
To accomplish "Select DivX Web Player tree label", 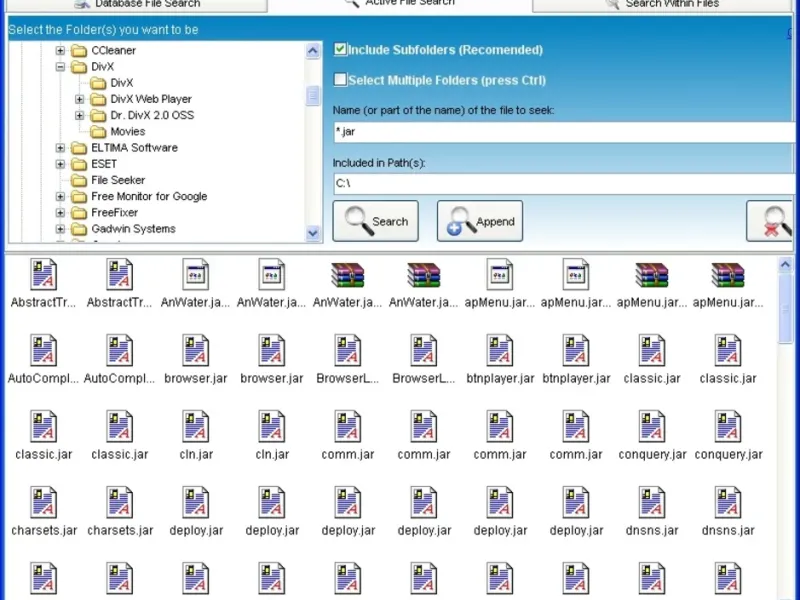I will click(x=151, y=99).
